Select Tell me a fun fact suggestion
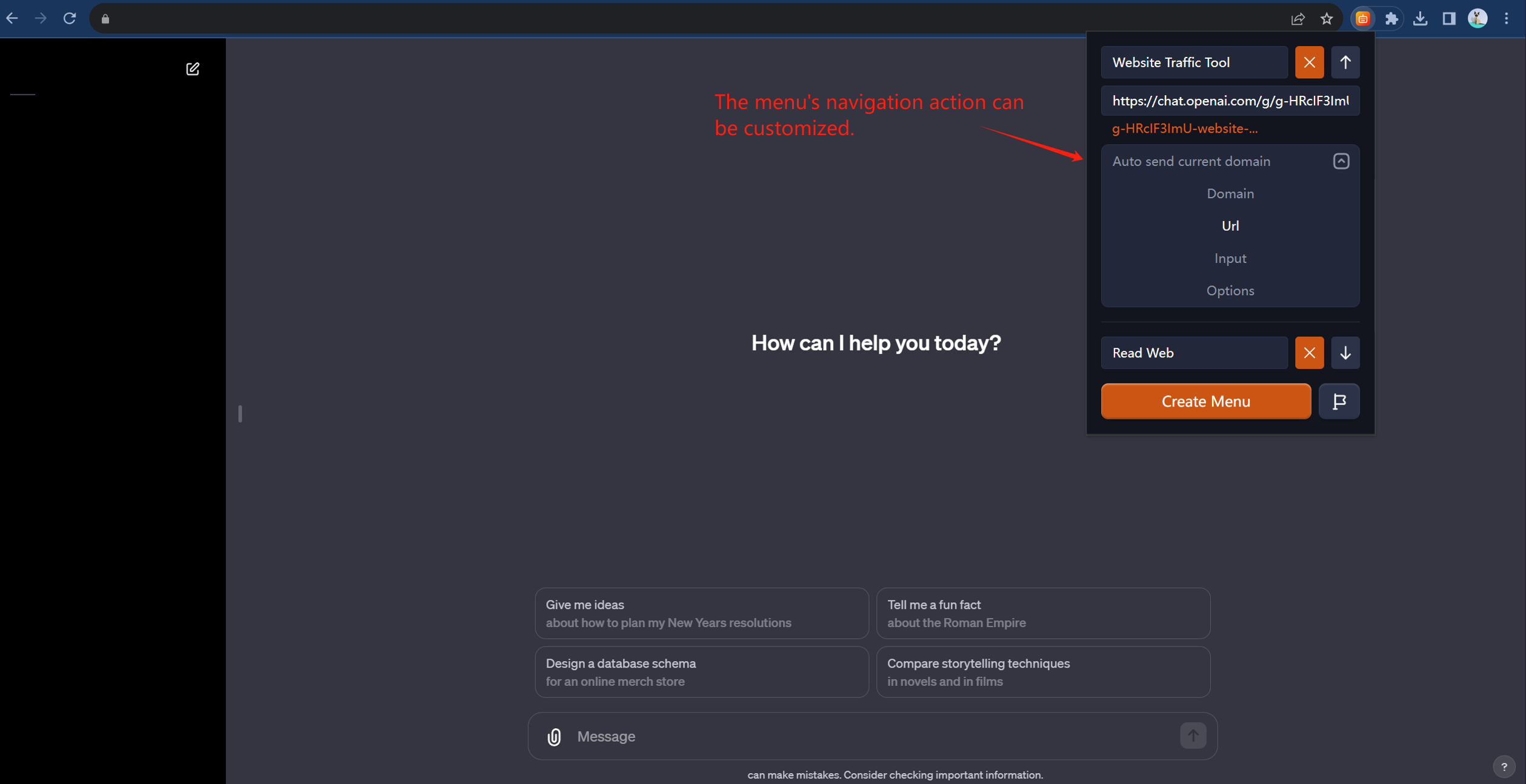The width and height of the screenshot is (1526, 784). tap(1042, 613)
